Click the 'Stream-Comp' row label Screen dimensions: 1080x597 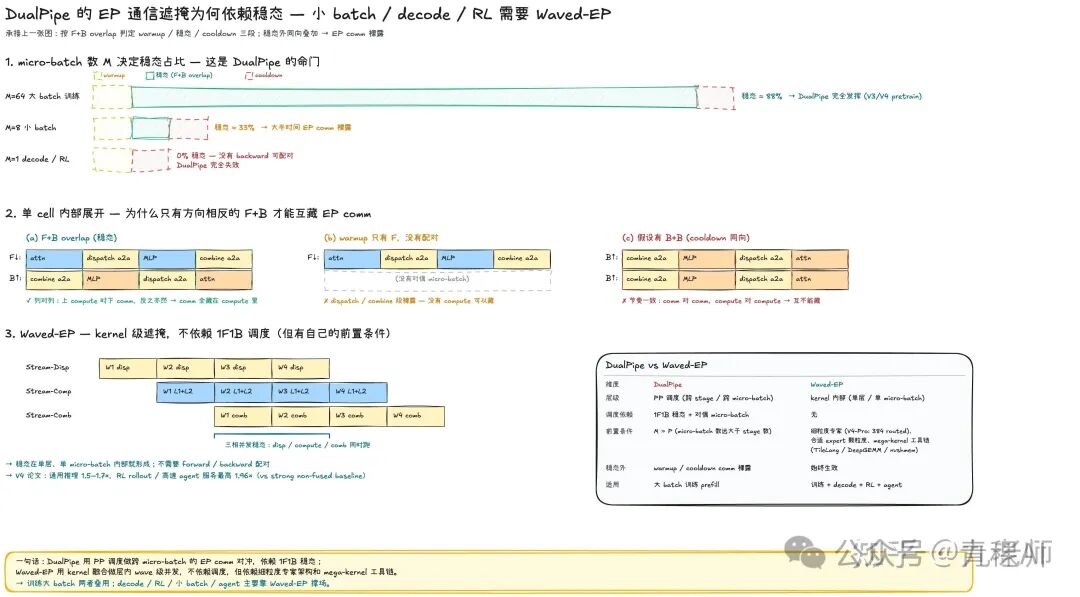(48, 392)
